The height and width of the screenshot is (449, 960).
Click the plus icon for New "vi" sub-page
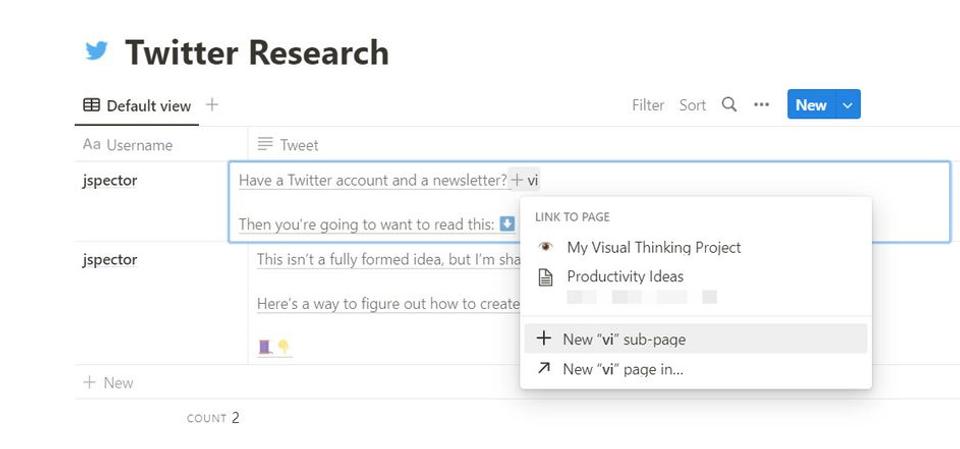pos(544,339)
